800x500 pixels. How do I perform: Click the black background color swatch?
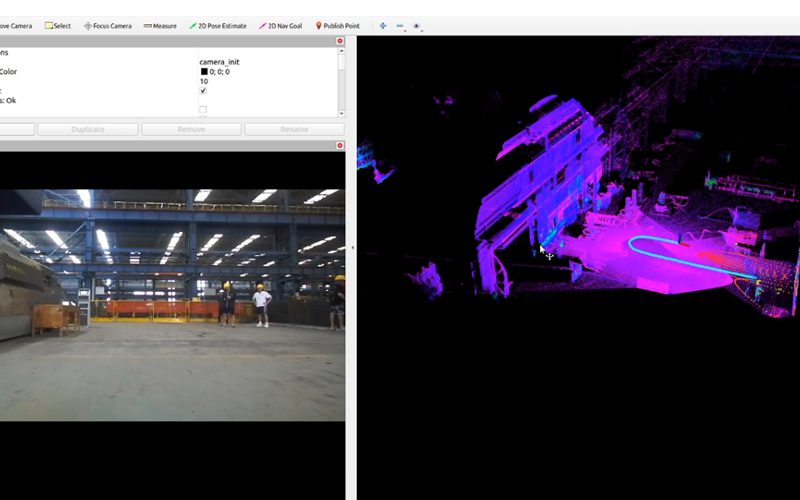point(204,72)
